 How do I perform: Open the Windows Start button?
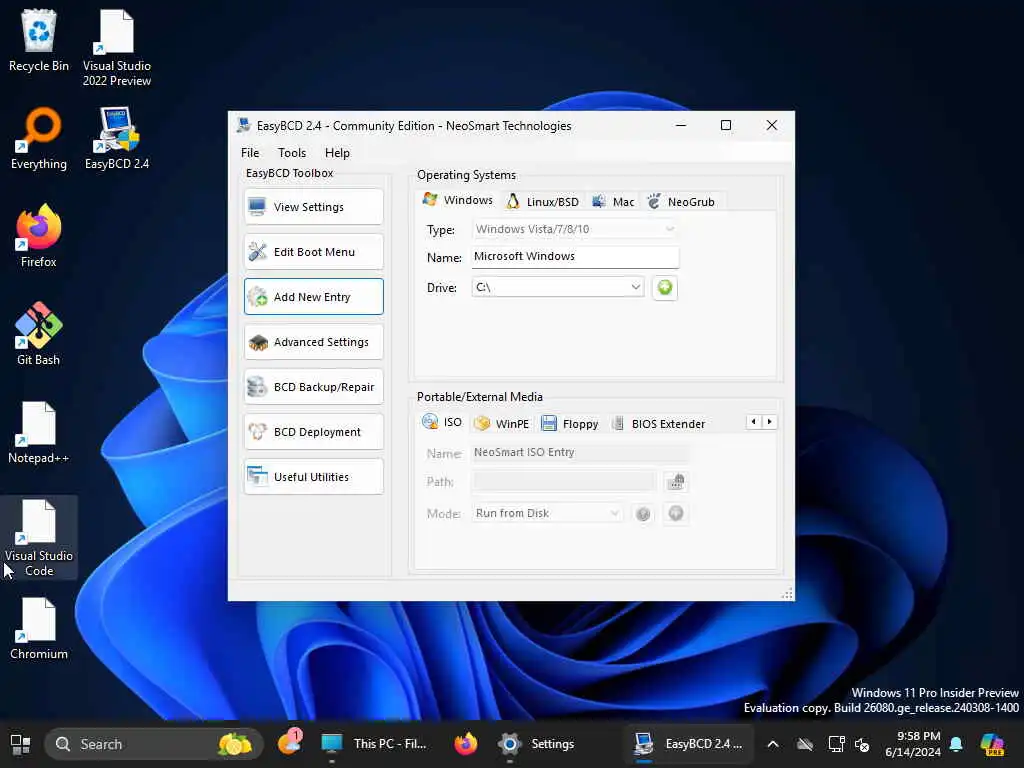point(20,744)
